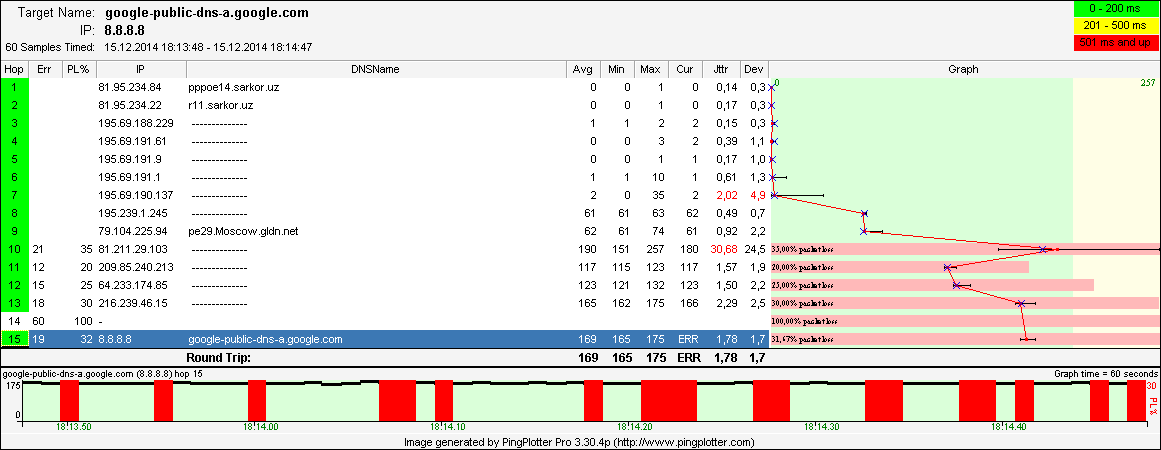Screen dimensions: 1161x450
Task: Click the Avg column header
Action: 583,70
